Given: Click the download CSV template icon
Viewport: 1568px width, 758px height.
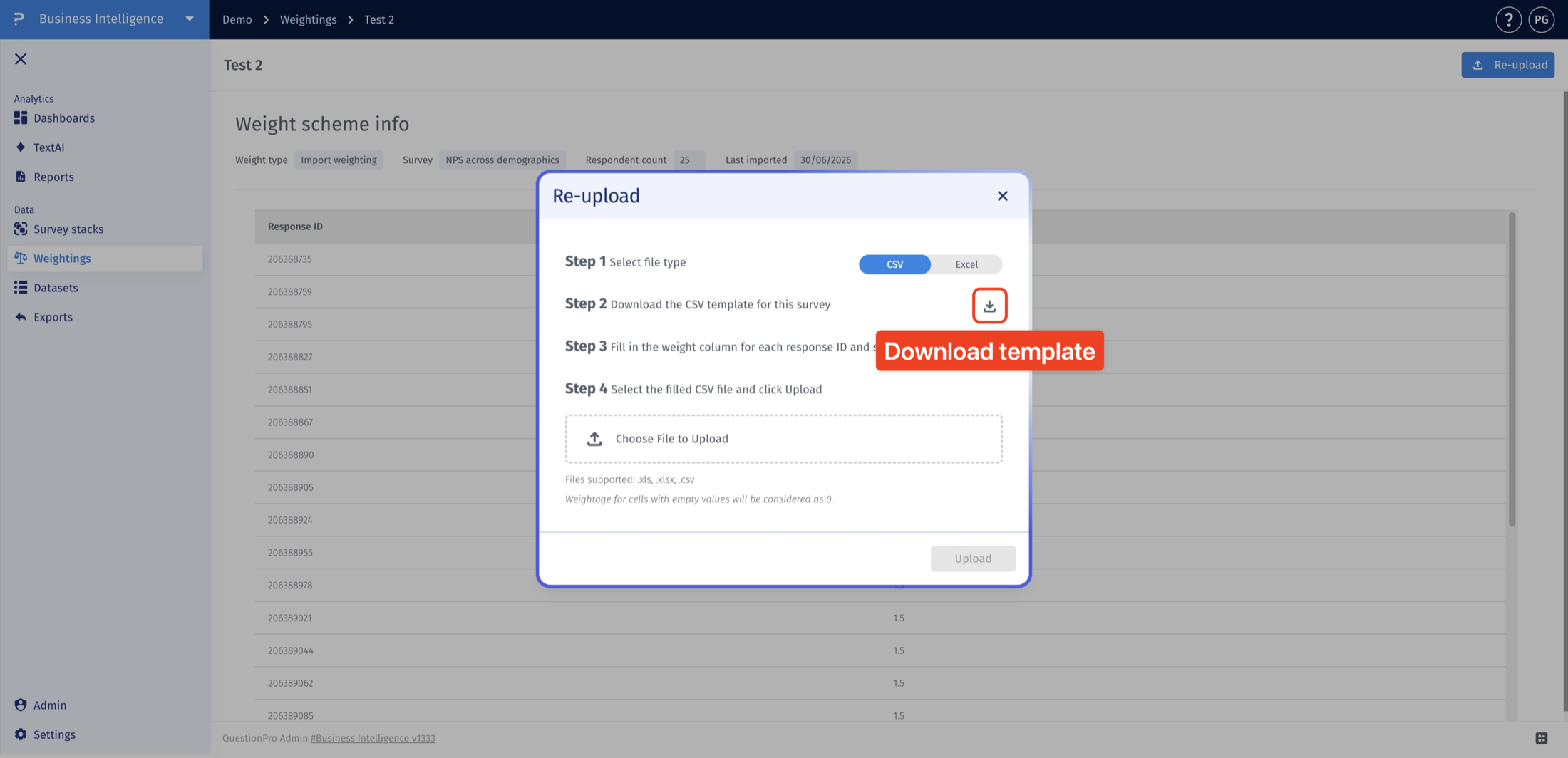Looking at the screenshot, I should [989, 306].
